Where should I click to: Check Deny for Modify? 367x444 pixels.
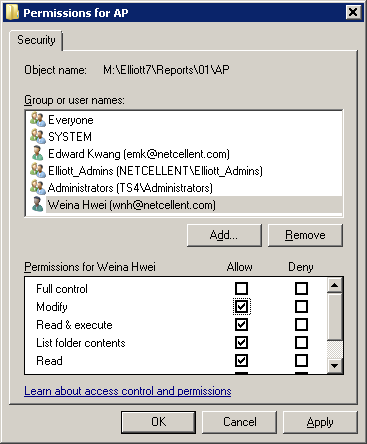tap(301, 306)
